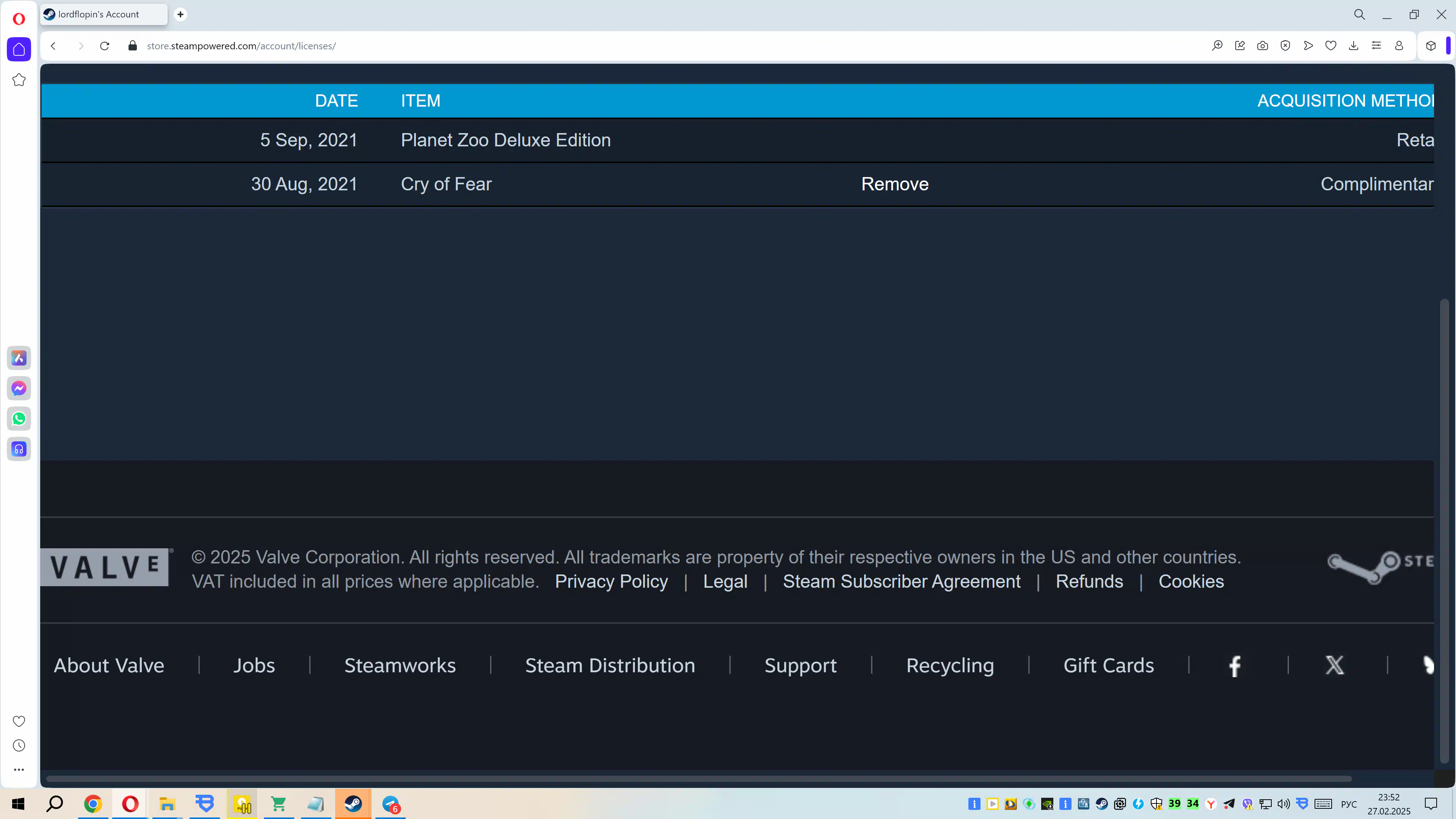Open Support footer link
The width and height of the screenshot is (1456, 819).
800,666
